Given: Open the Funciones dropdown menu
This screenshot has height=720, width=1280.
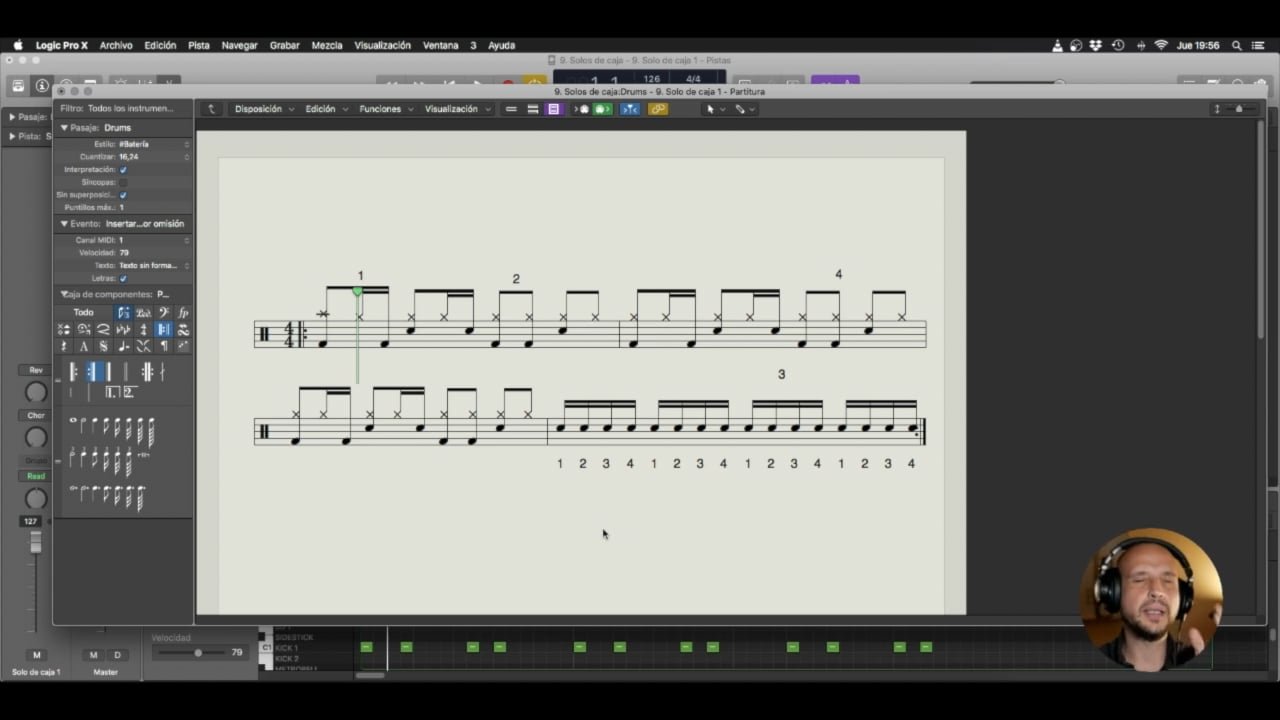Looking at the screenshot, I should click(386, 109).
